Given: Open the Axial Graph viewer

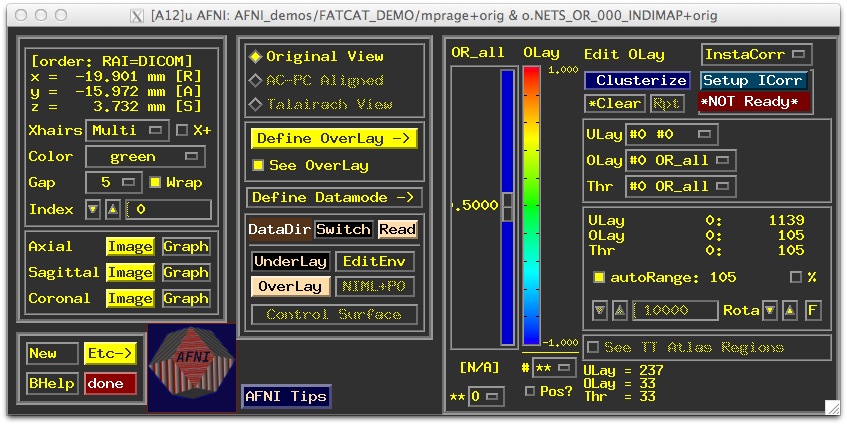Looking at the screenshot, I should (x=186, y=247).
